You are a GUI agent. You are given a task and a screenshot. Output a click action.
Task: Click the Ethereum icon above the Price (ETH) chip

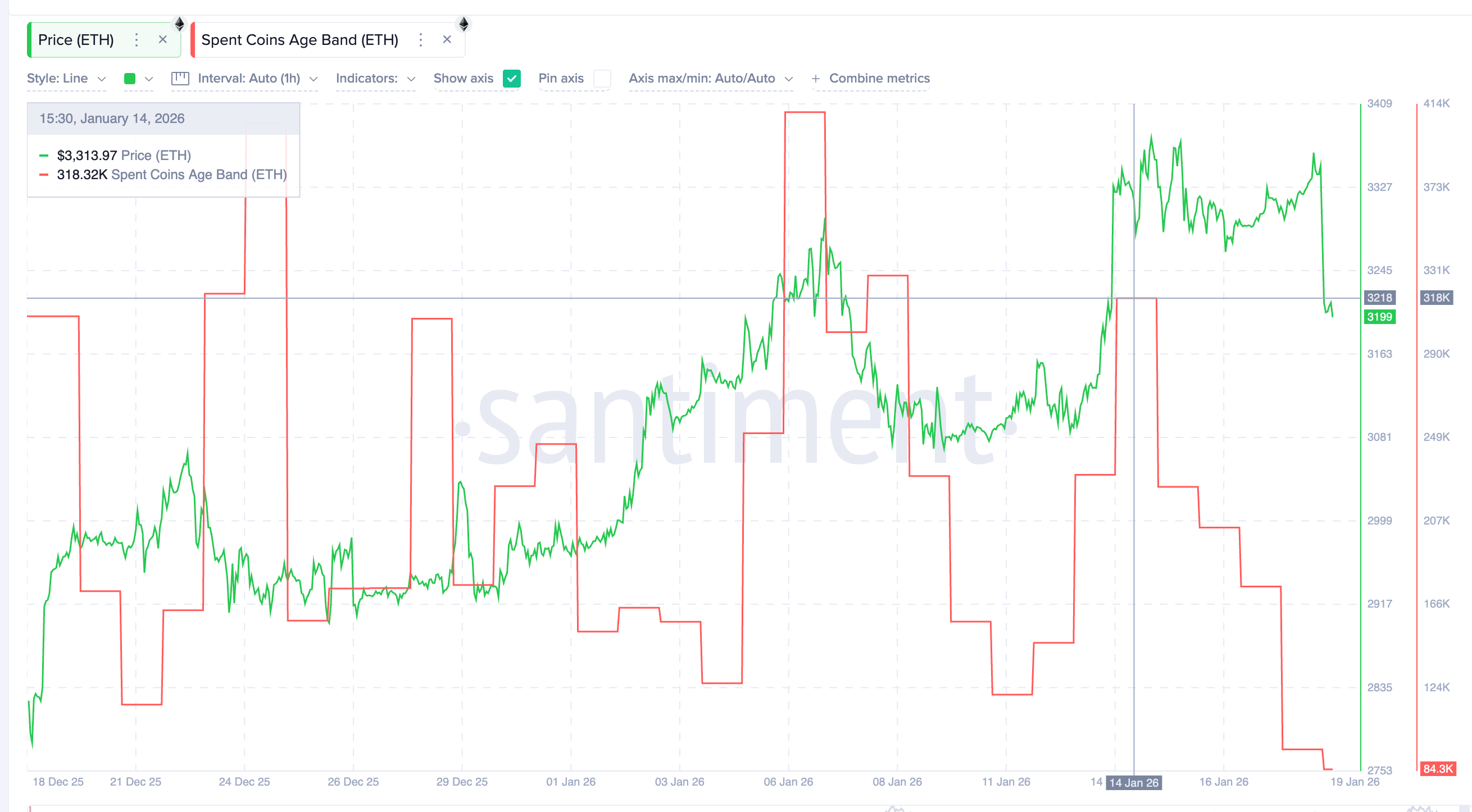point(179,24)
